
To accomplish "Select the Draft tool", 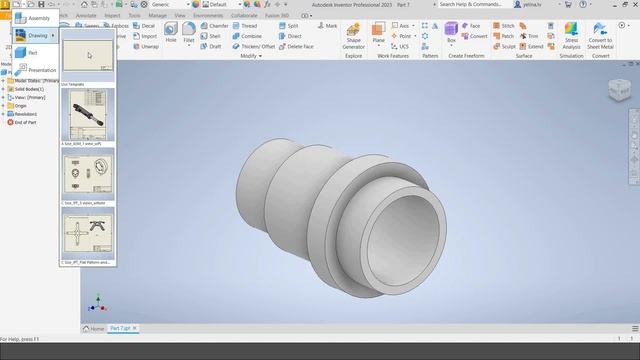I will coord(211,47).
